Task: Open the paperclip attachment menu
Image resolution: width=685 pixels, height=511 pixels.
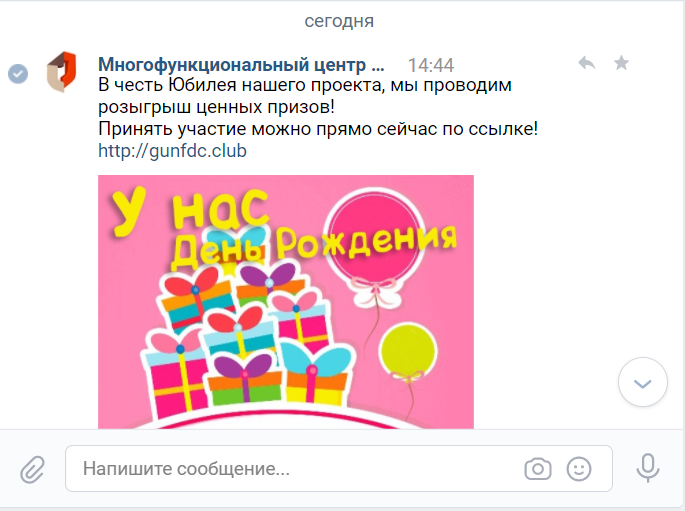Action: pos(32,470)
